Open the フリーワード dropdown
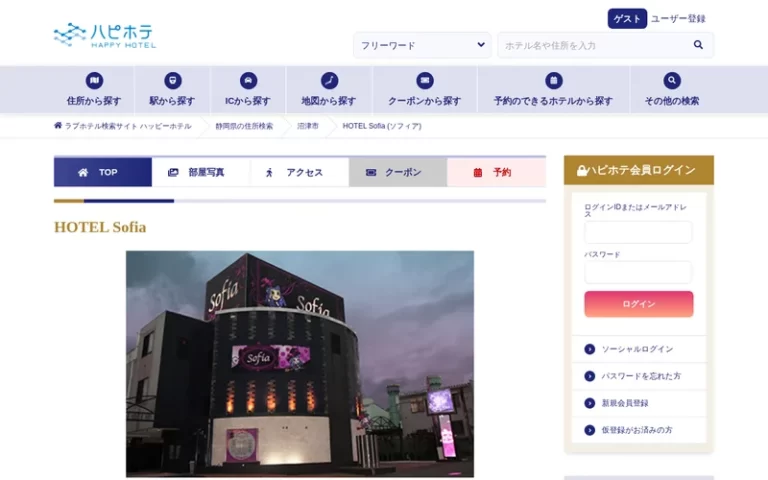The width and height of the screenshot is (768, 480). pos(422,45)
